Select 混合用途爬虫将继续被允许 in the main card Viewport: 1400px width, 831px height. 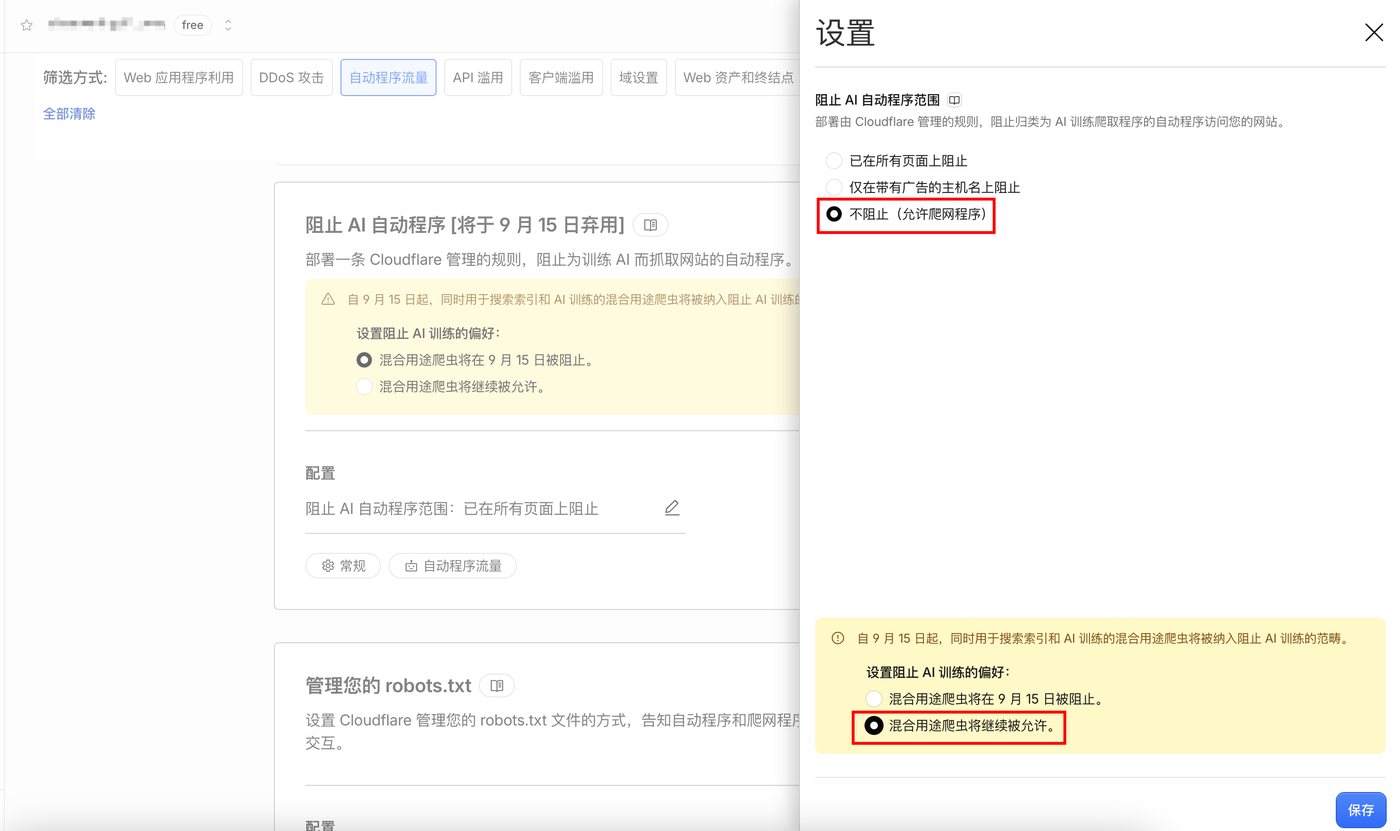[364, 386]
